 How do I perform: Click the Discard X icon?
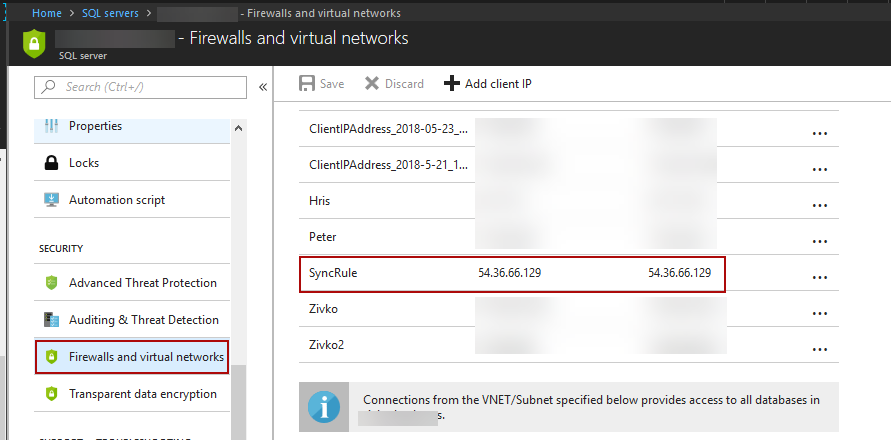point(372,84)
